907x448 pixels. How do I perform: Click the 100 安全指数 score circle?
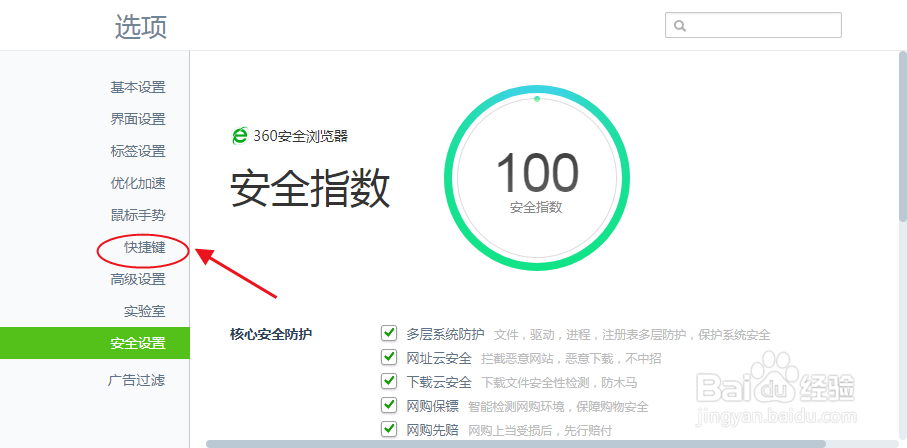click(x=537, y=178)
